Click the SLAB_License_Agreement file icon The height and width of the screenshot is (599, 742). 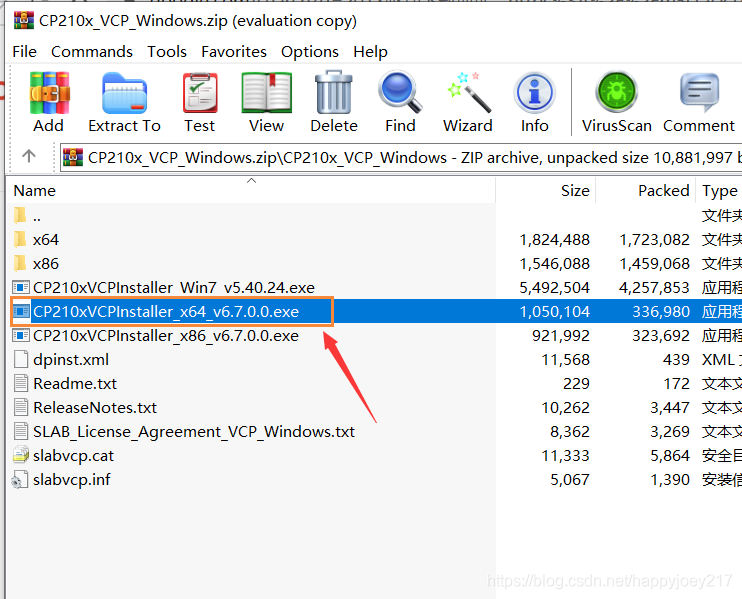click(21, 431)
